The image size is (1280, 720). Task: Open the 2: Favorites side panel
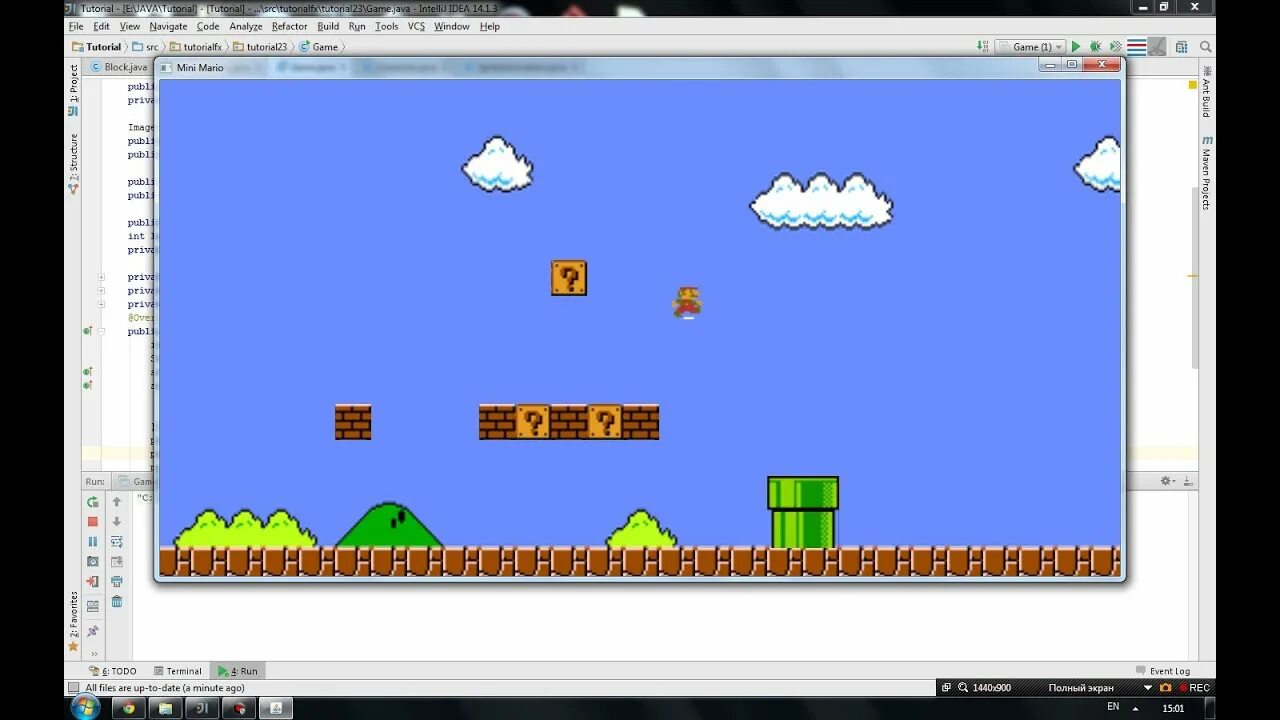(73, 620)
